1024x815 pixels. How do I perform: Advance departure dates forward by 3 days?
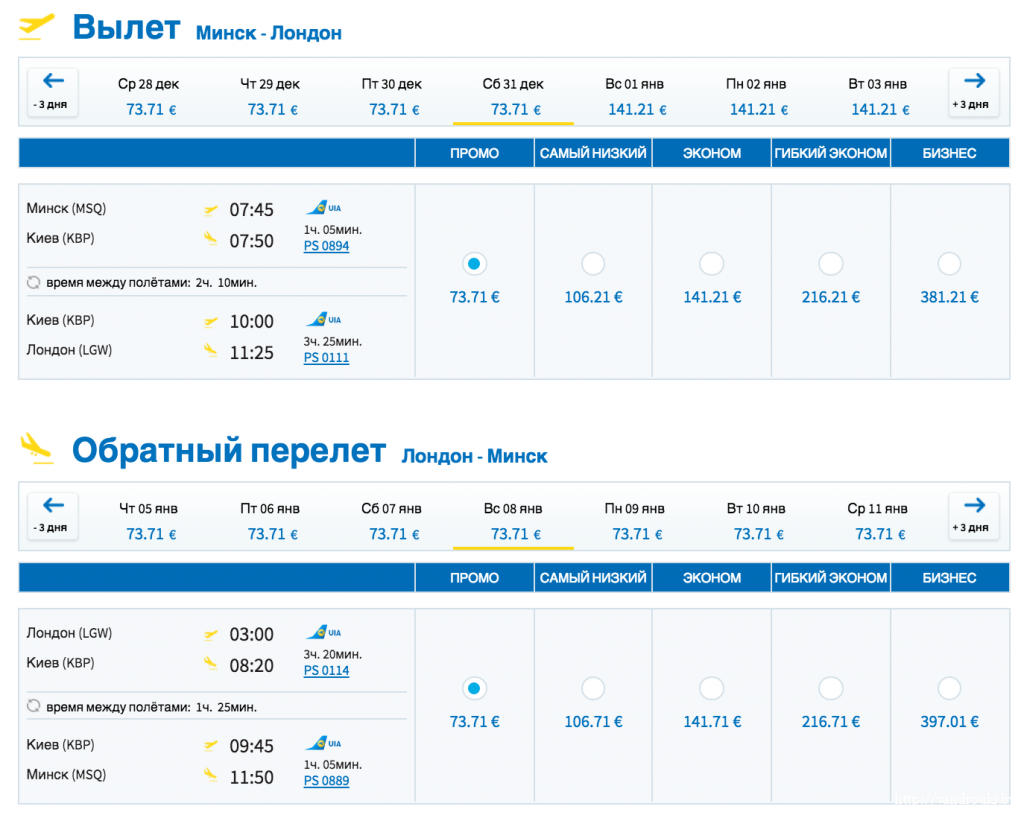974,91
